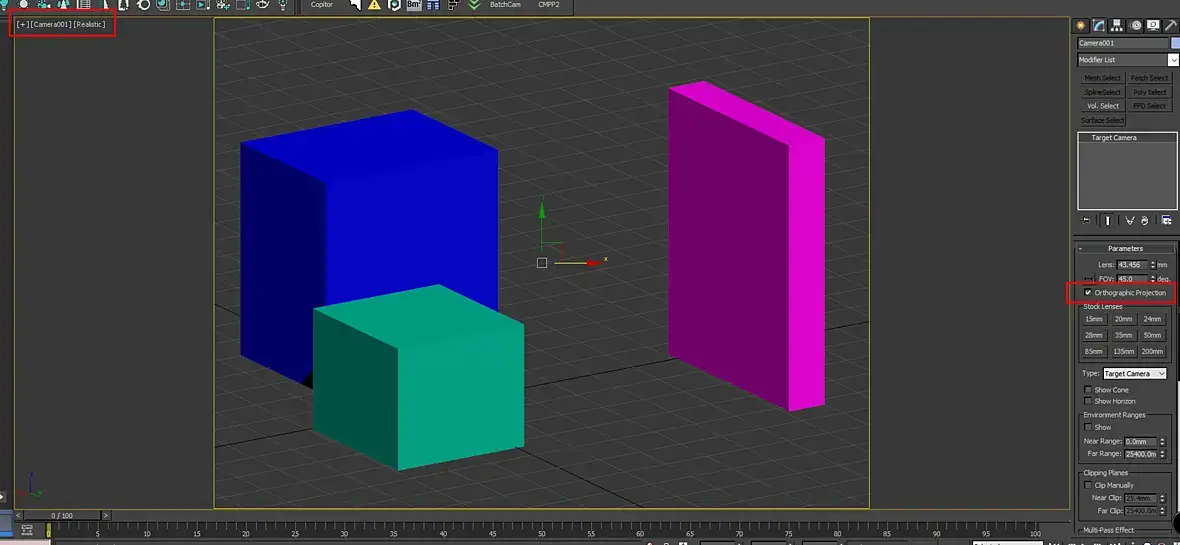1180x545 pixels.
Task: Click the Mesh Select modifier button
Action: (x=1102, y=78)
